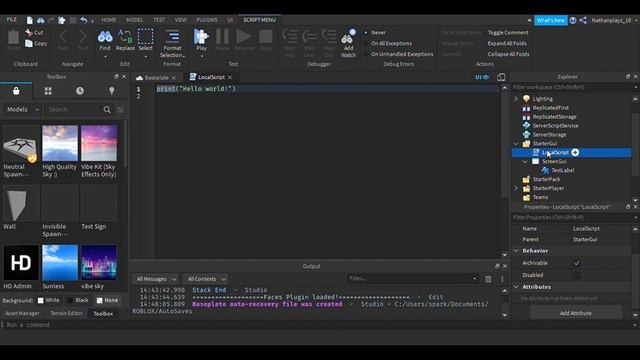
Task: Open All Contexts filter dropdown
Action: 206,279
